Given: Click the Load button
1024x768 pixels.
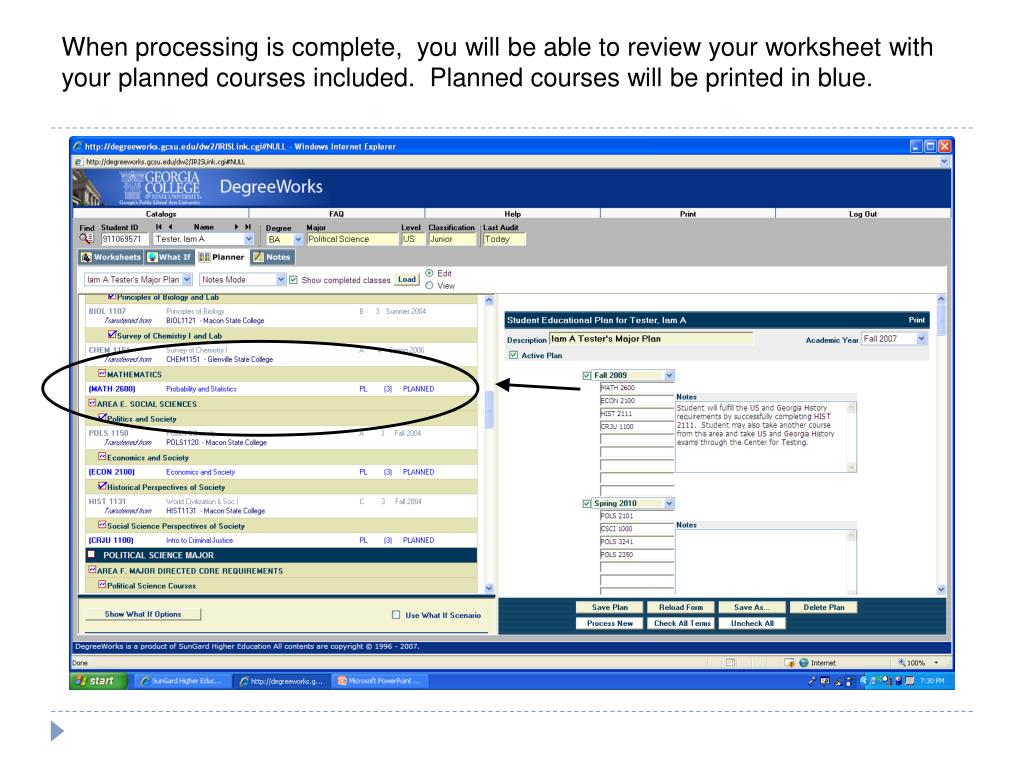Looking at the screenshot, I should [x=407, y=280].
